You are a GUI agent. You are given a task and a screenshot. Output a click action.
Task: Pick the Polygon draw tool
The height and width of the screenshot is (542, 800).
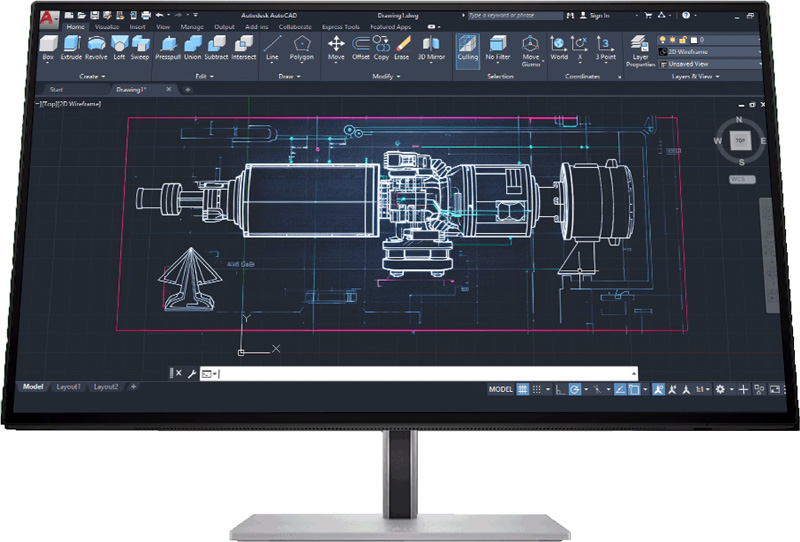coord(301,46)
